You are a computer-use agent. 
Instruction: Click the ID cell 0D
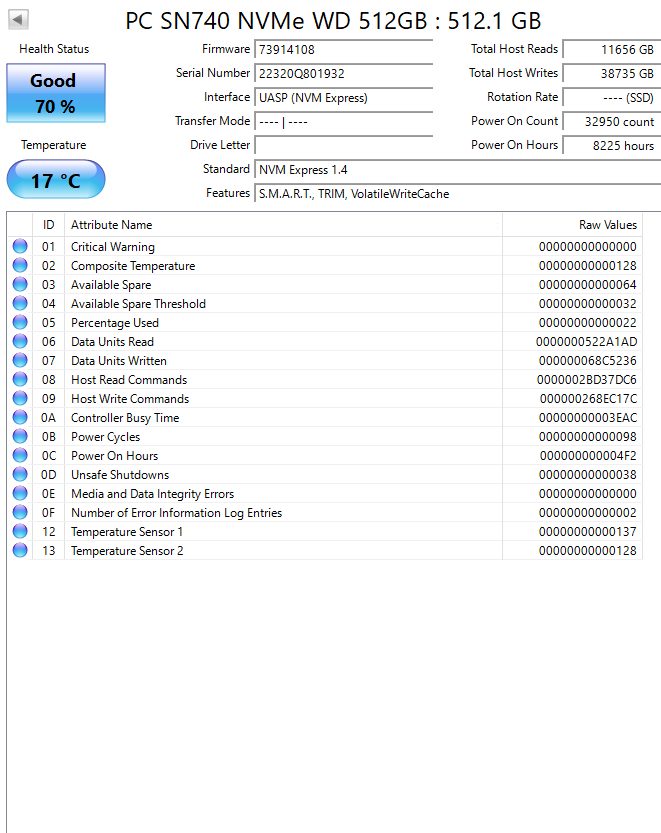[48, 474]
